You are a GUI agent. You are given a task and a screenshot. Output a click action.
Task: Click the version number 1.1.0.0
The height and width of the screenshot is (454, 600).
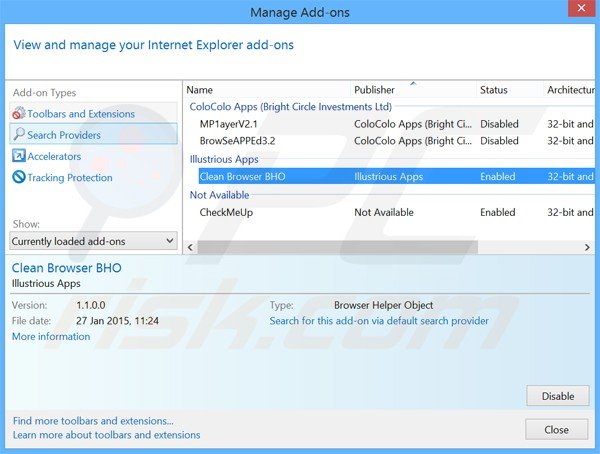(x=91, y=305)
